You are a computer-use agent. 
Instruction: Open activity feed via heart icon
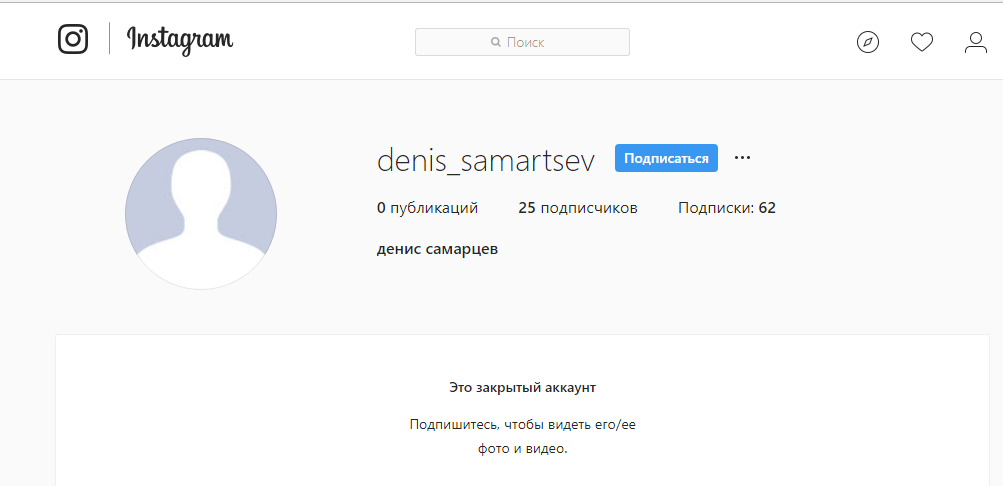tap(922, 42)
